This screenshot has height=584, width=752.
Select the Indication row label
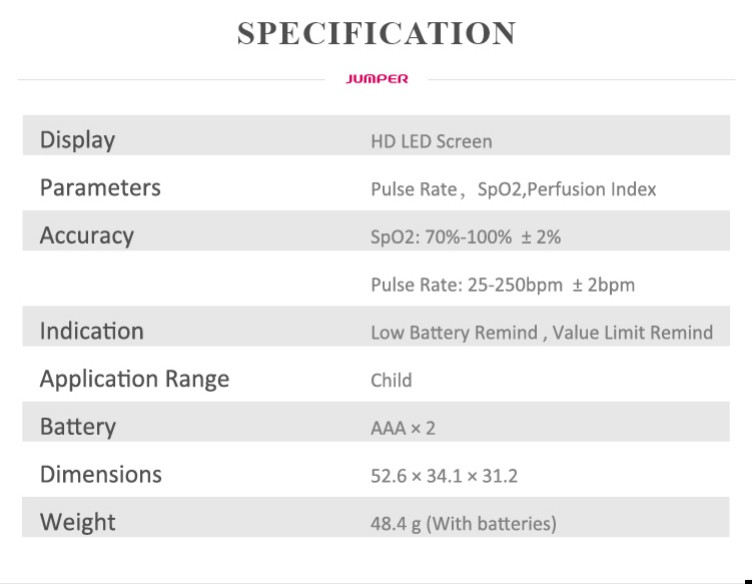point(92,331)
